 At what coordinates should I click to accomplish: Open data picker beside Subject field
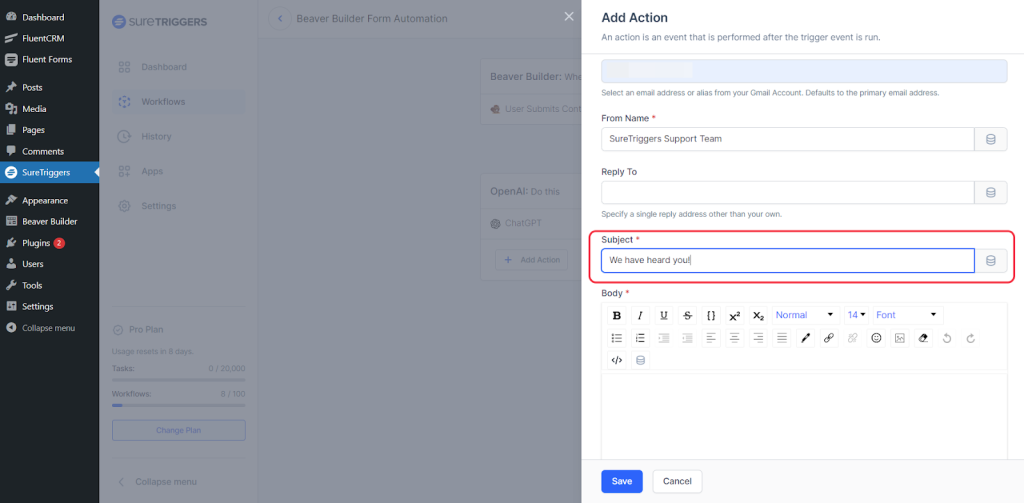pyautogui.click(x=991, y=261)
